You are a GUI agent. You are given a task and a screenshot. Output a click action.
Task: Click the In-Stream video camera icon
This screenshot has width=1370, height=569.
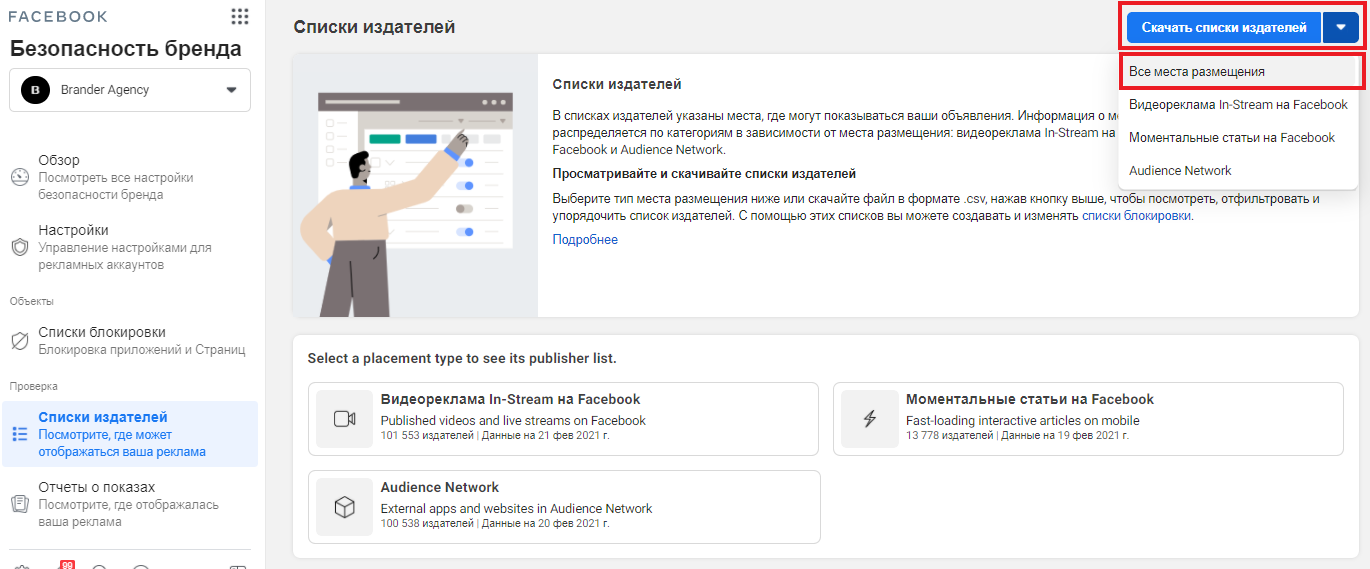click(344, 419)
